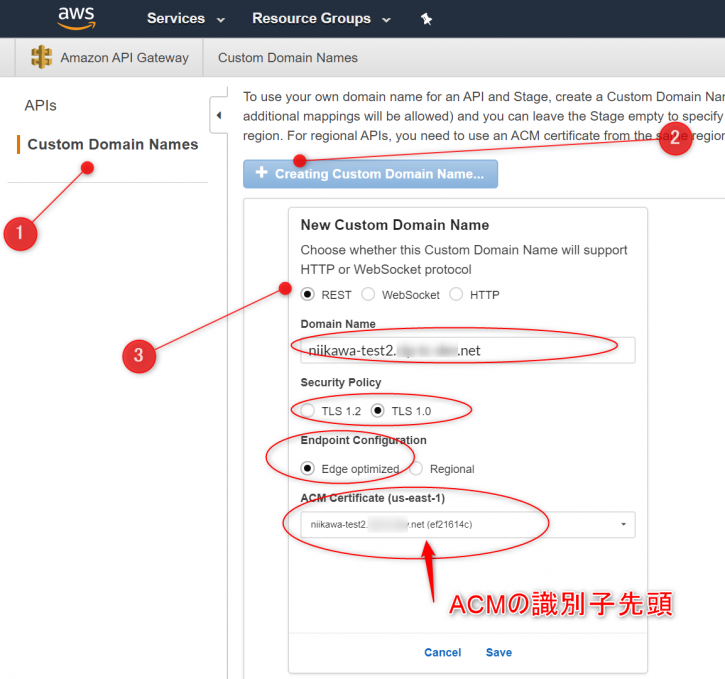Open the Services menu
Viewport: 725px width, 679px height.
pyautogui.click(x=186, y=18)
